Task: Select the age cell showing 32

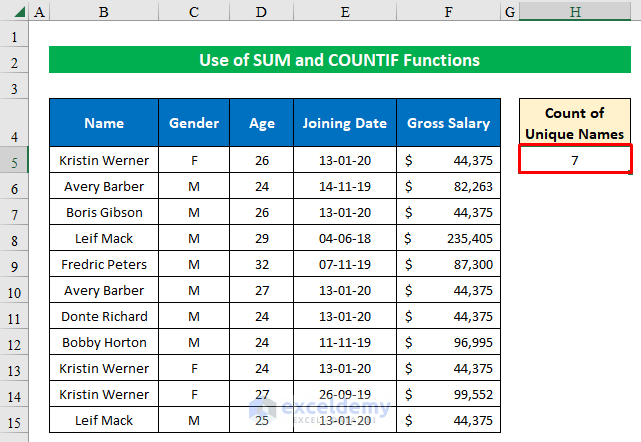Action: pyautogui.click(x=261, y=264)
